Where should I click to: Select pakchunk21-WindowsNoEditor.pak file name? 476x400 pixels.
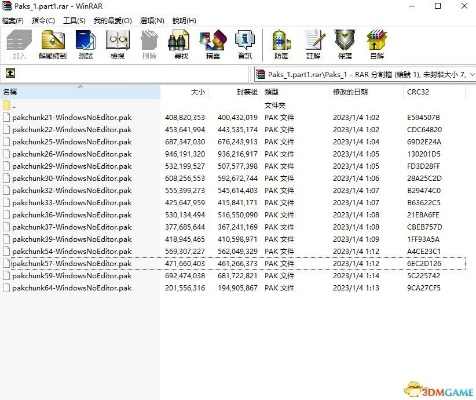[72, 117]
